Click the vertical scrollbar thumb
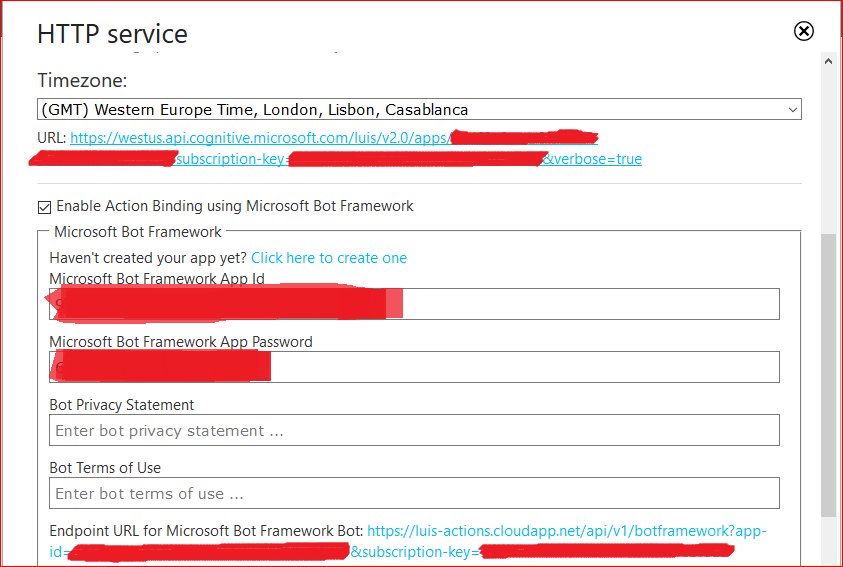The height and width of the screenshot is (567, 843). tap(828, 375)
